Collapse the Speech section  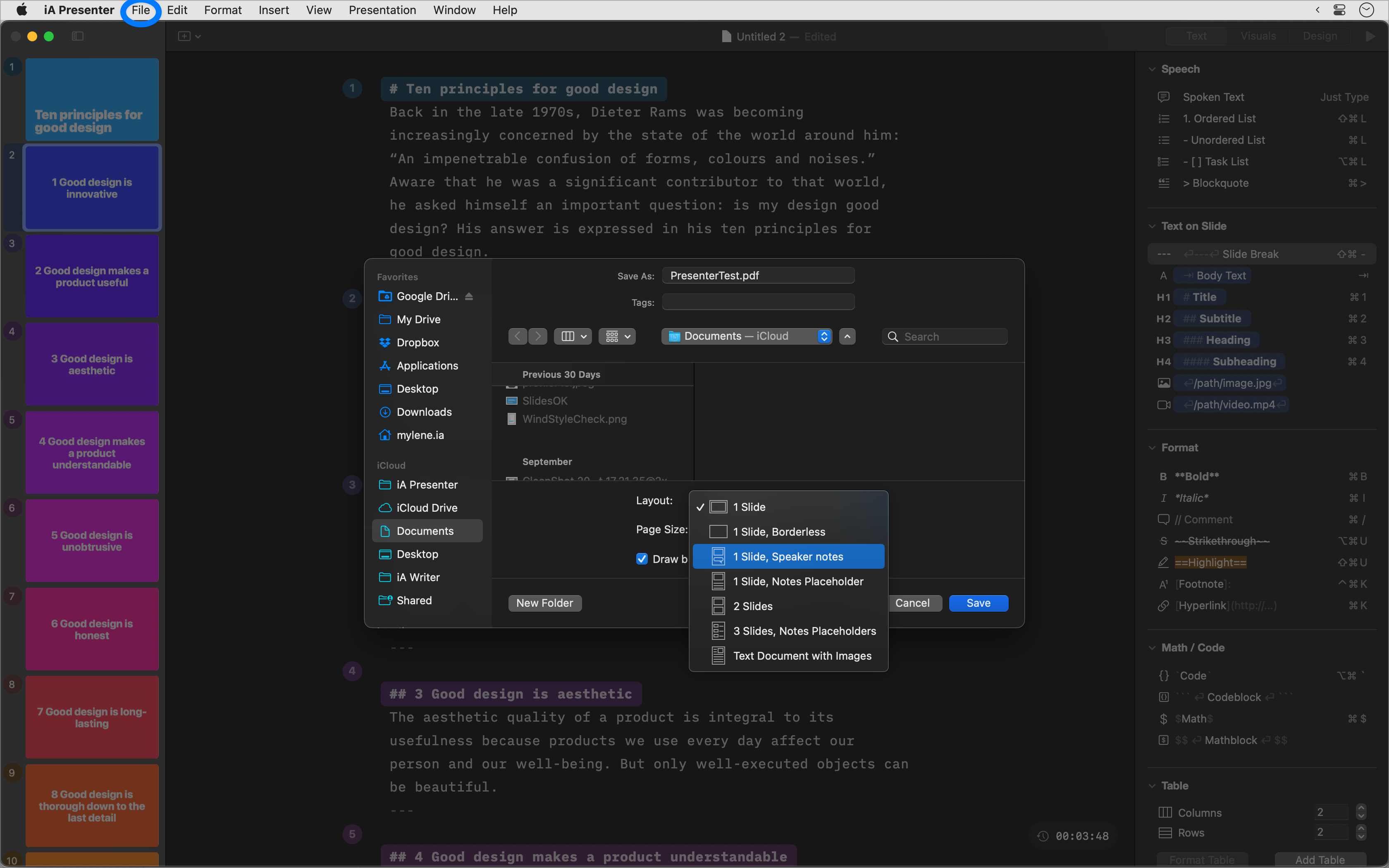tap(1151, 69)
